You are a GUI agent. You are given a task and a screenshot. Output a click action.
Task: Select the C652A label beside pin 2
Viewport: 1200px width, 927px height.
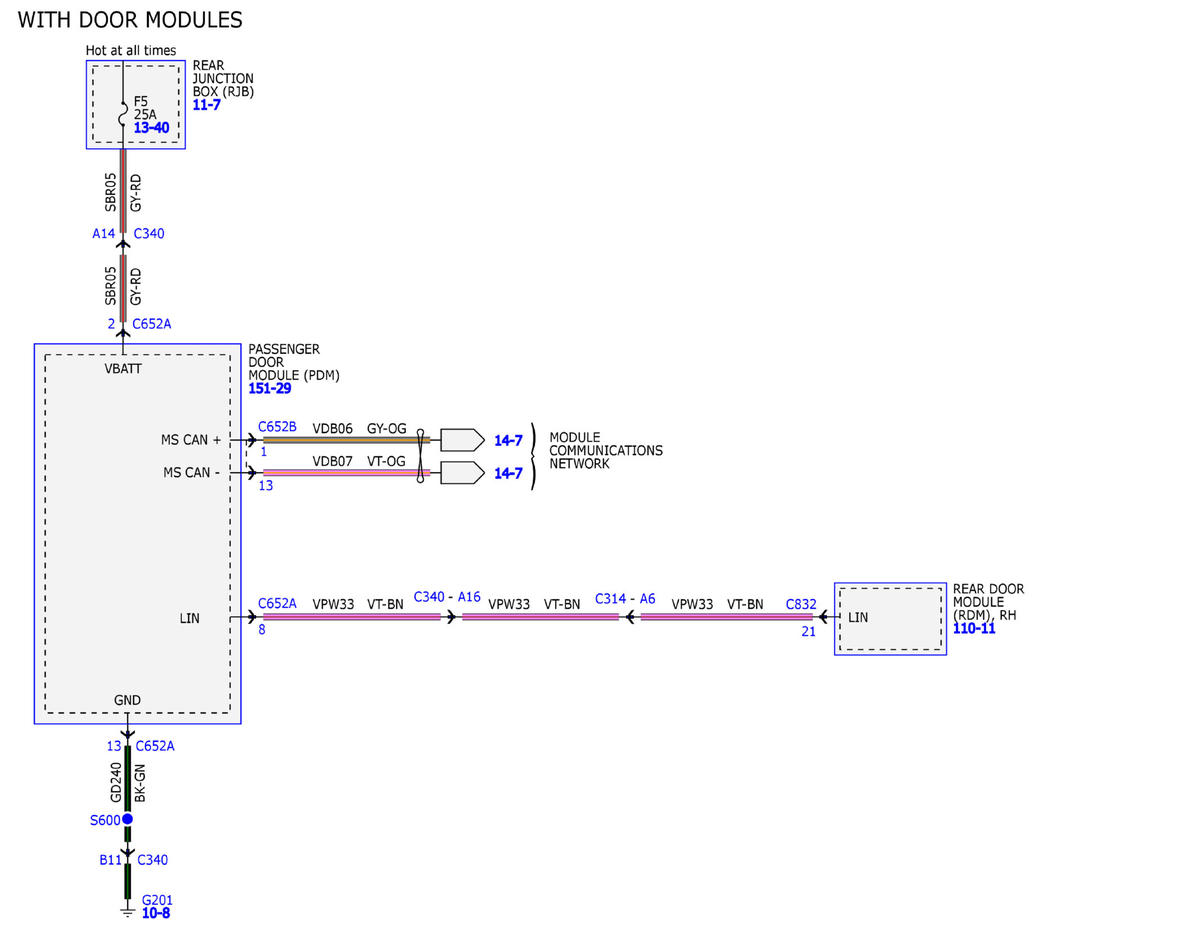(152, 324)
